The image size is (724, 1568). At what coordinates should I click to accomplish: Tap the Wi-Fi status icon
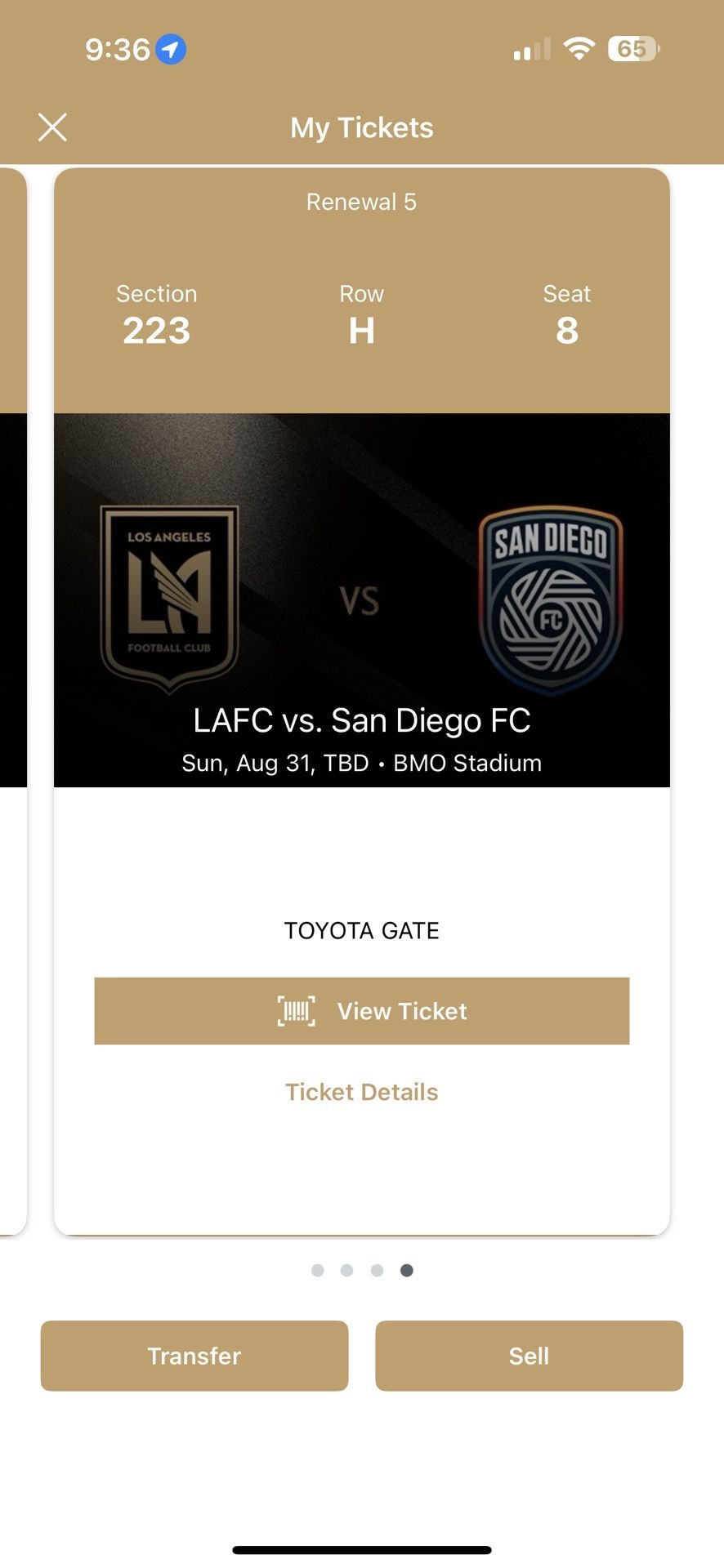tap(579, 49)
